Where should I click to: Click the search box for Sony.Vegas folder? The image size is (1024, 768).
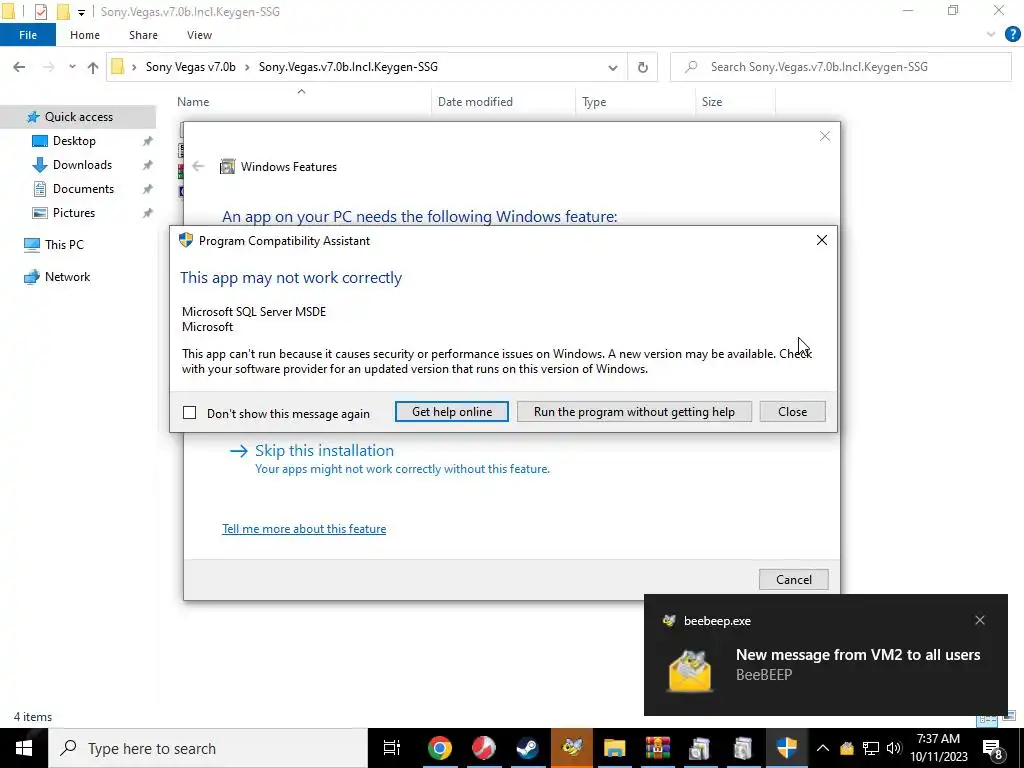click(841, 67)
